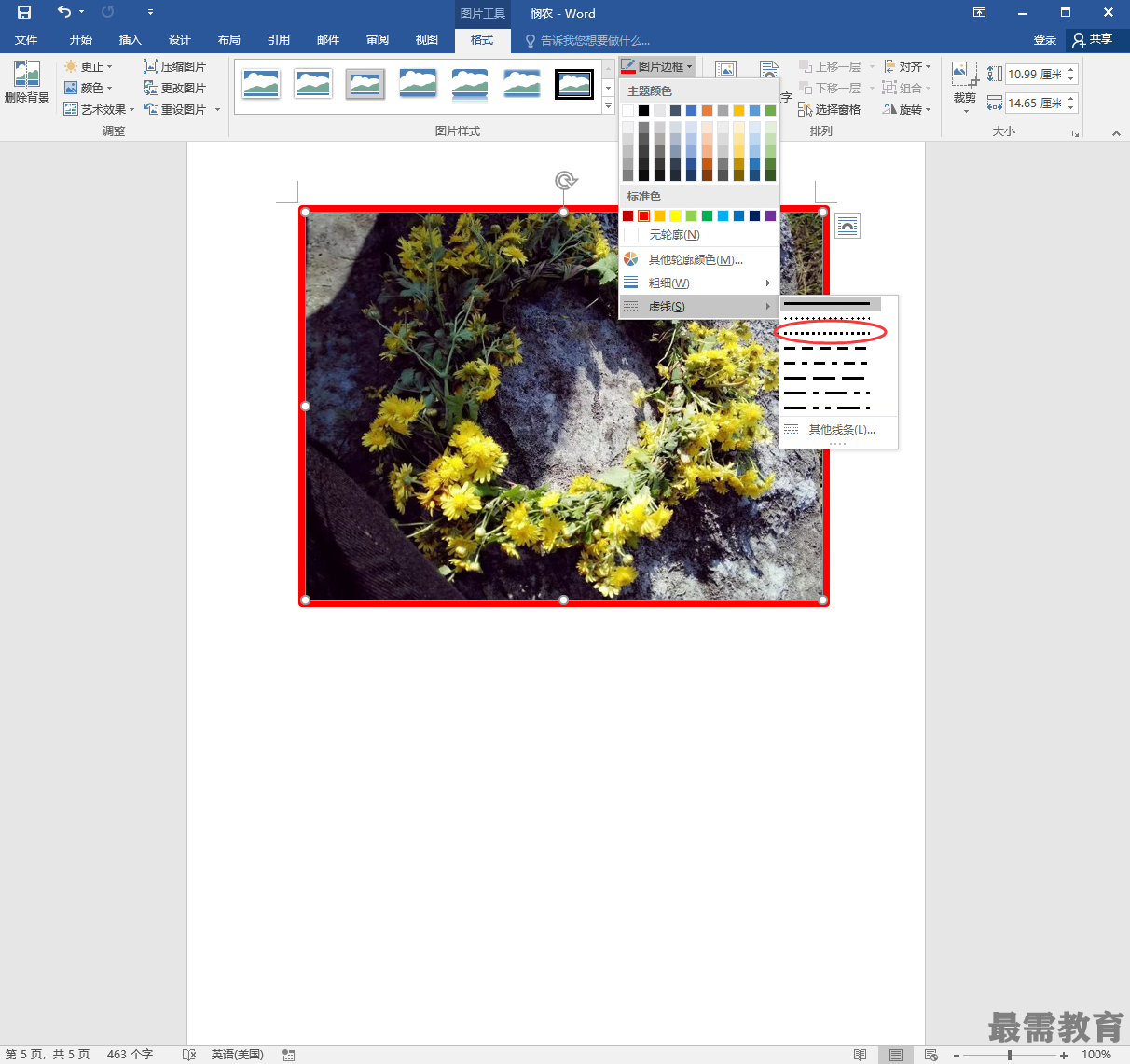Viewport: 1130px width, 1064px height.
Task: Switch to web layout view
Action: [x=930, y=1055]
